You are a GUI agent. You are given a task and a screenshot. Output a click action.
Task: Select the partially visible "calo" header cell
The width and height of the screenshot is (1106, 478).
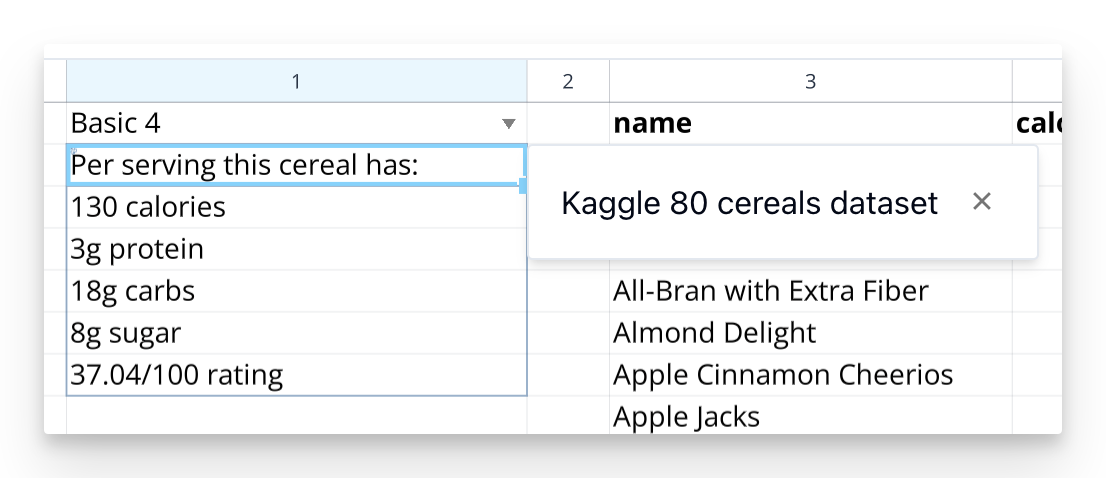pos(1037,124)
